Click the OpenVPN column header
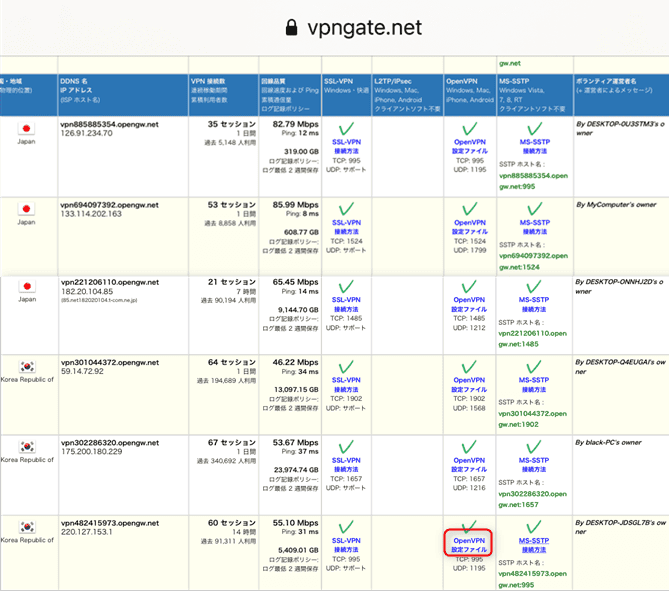This screenshot has height=591, width=669. tap(470, 95)
